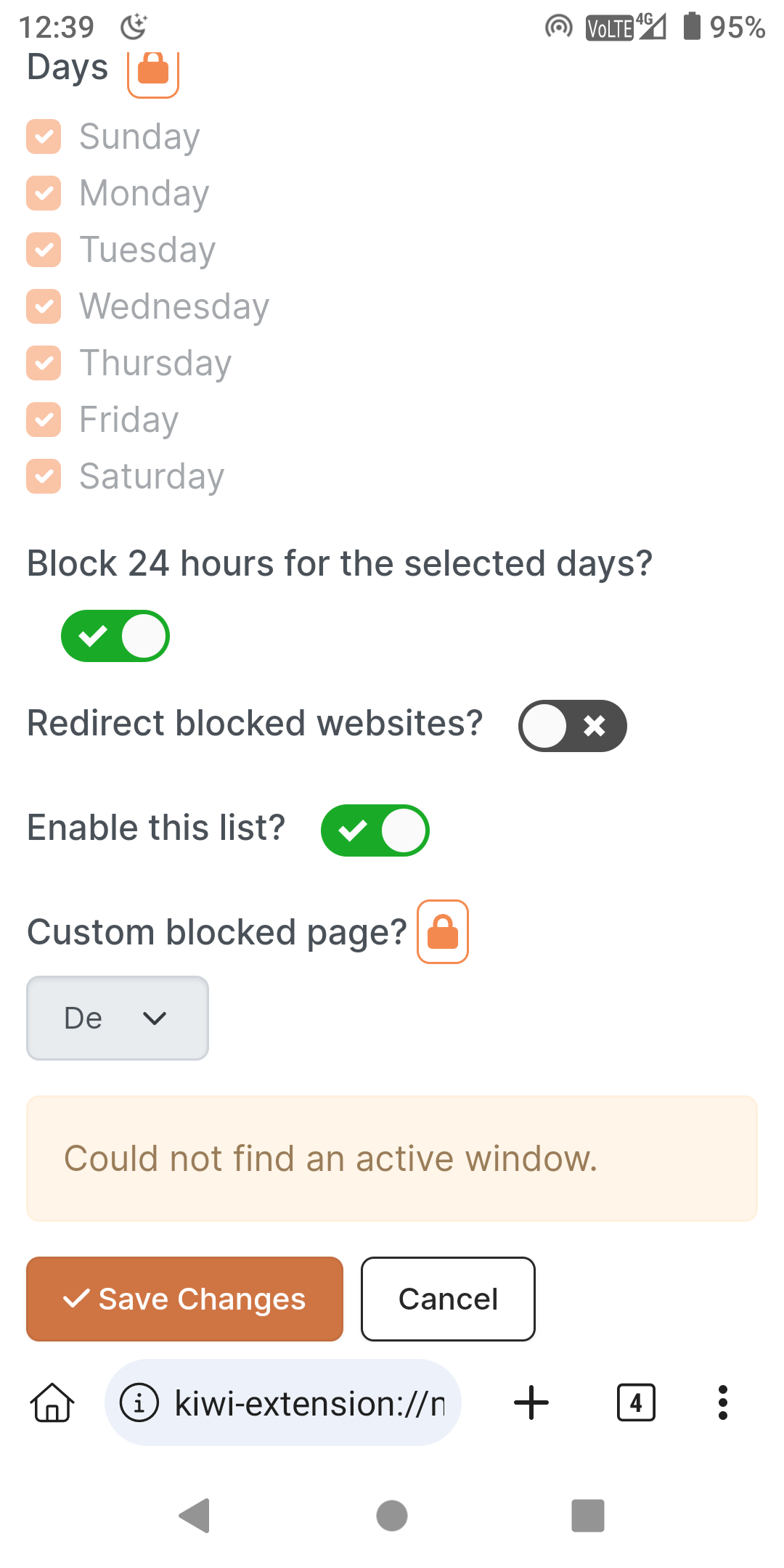784x1568 pixels.
Task: Uncheck the Sunday checkbox
Action: click(x=44, y=136)
